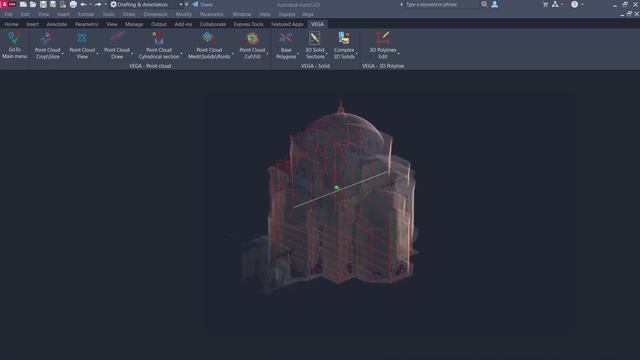
Task: Click the Autodesk App Store cart icon
Action: click(545, 4)
